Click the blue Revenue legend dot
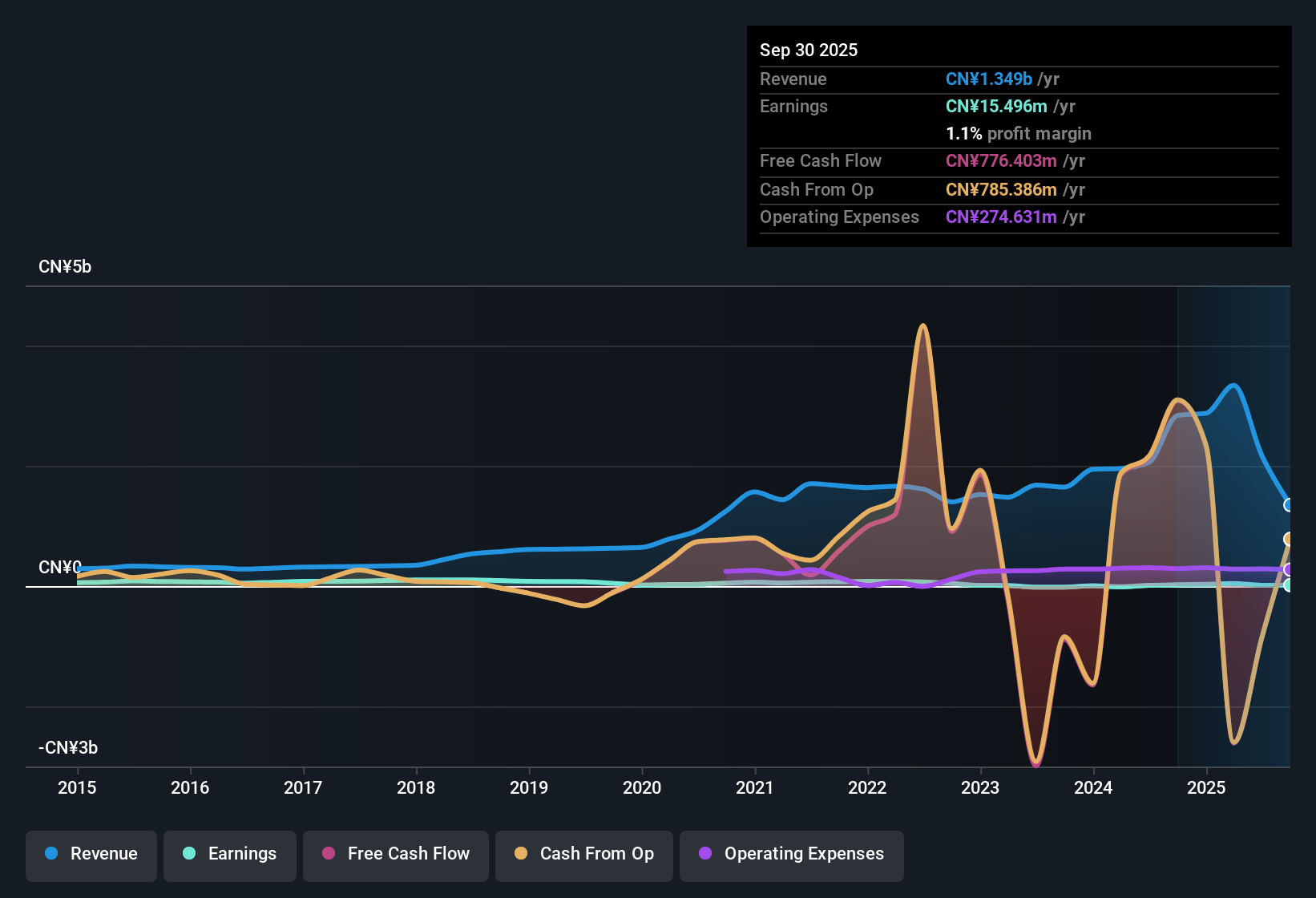The image size is (1316, 898). pos(51,854)
